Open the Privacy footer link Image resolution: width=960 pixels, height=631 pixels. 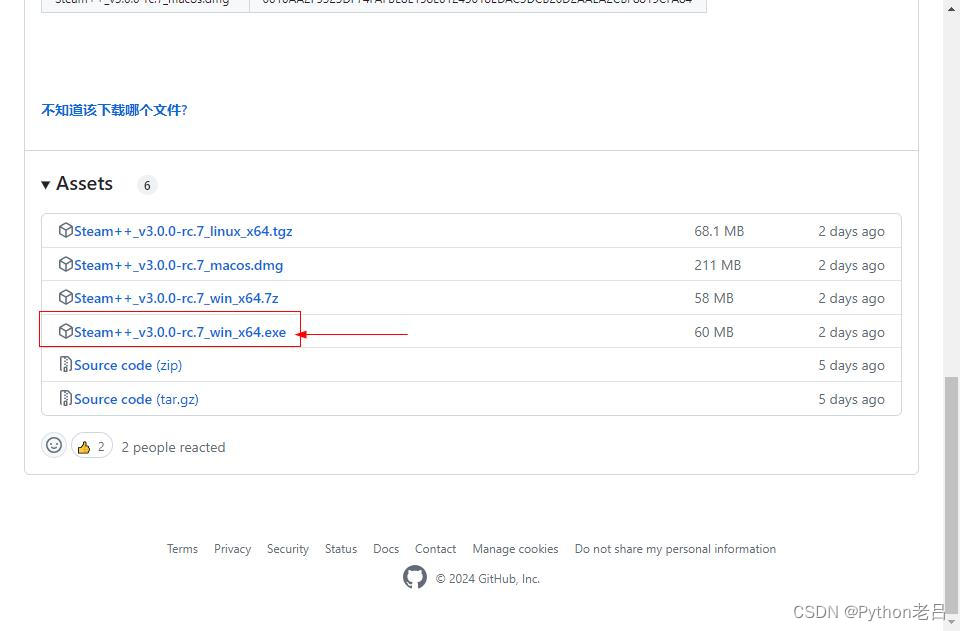pyautogui.click(x=233, y=549)
